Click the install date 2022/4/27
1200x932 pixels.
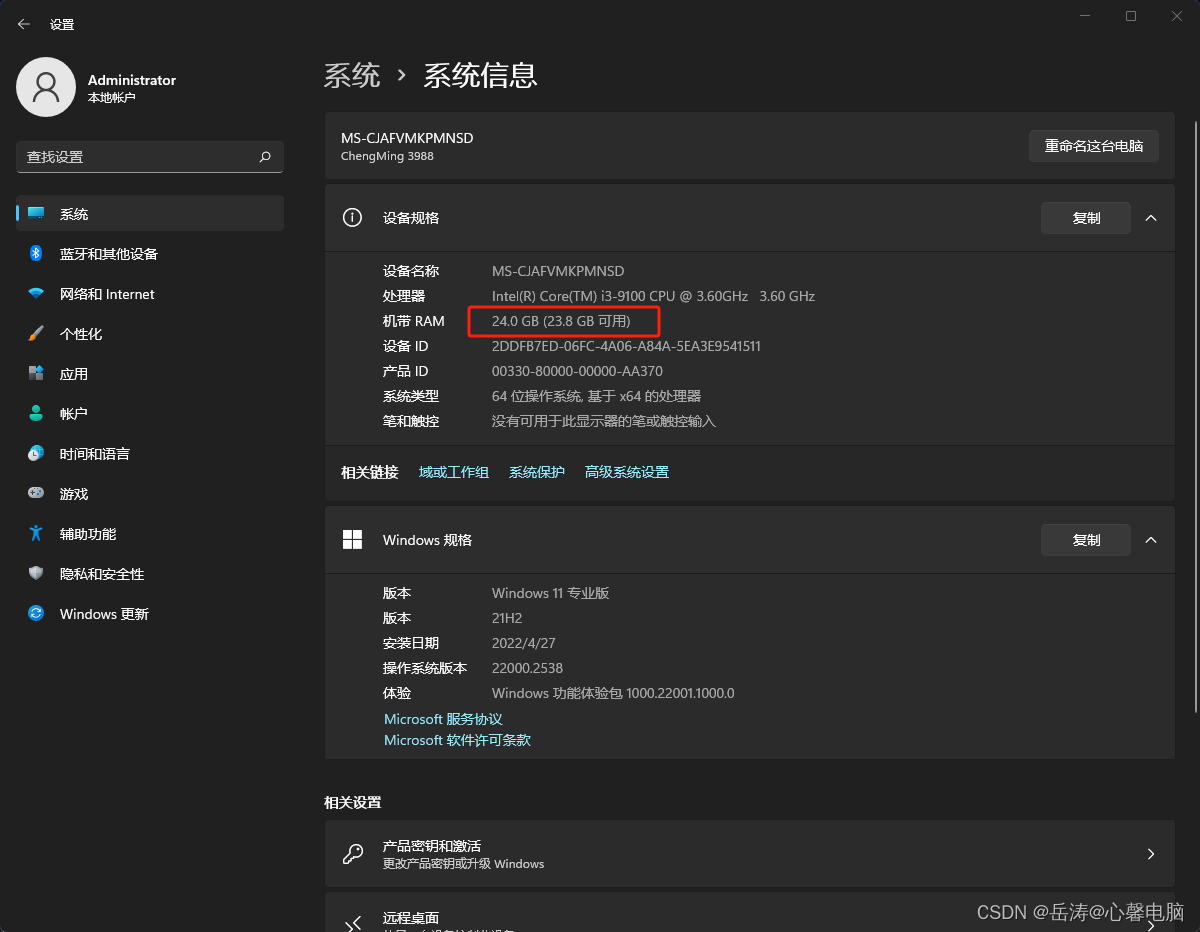pyautogui.click(x=523, y=643)
